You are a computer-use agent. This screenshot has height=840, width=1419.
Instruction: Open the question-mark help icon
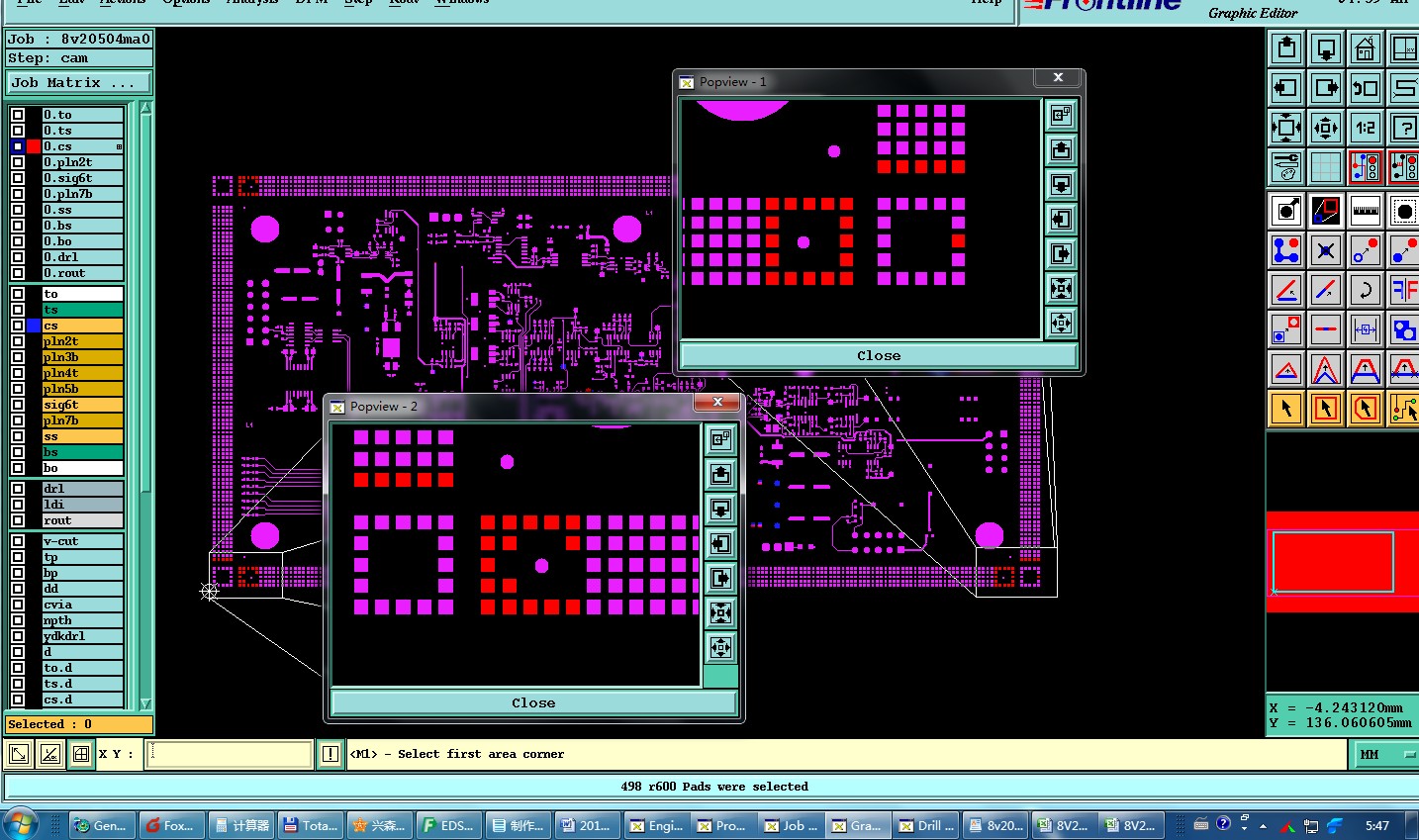pyautogui.click(x=1403, y=127)
